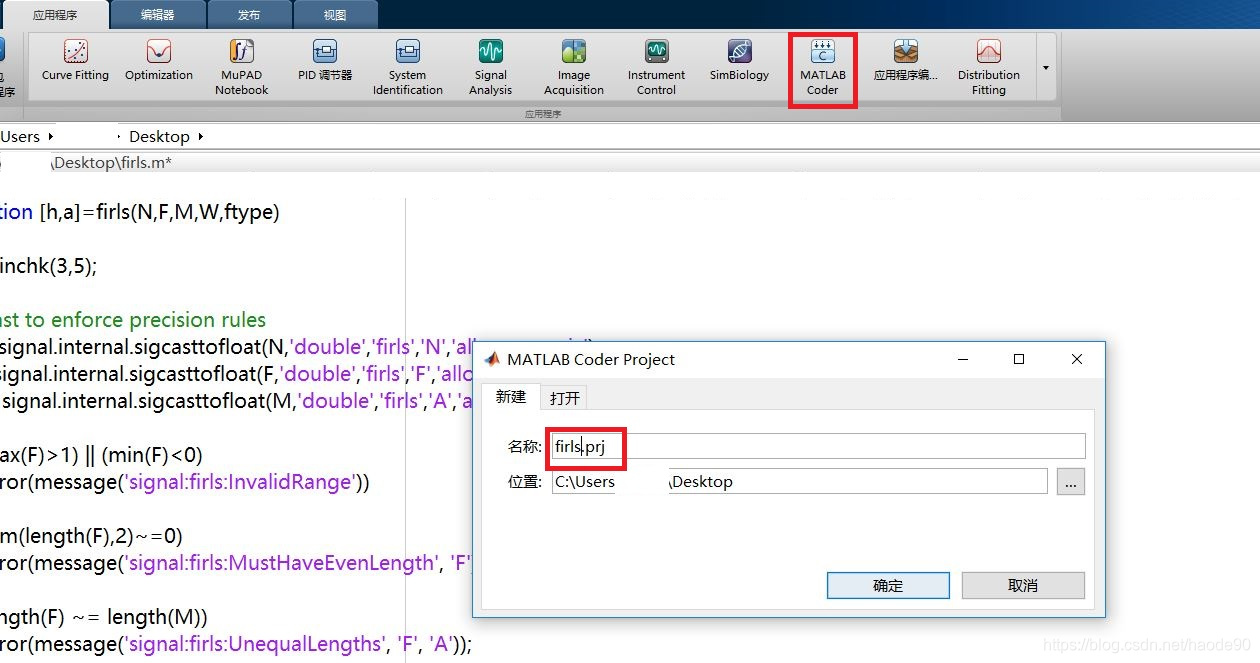Click 'signal:firls:UnequalLengths' code line
The height and width of the screenshot is (663, 1260).
[x=236, y=644]
